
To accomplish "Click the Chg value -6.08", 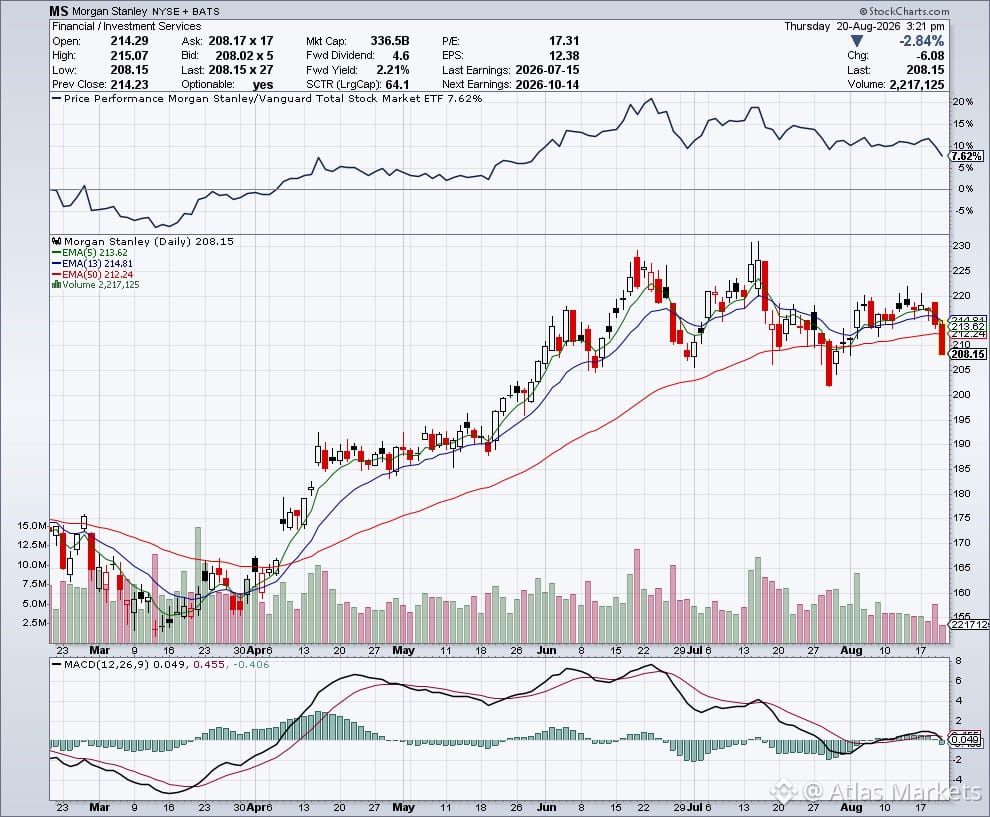I will (931, 56).
